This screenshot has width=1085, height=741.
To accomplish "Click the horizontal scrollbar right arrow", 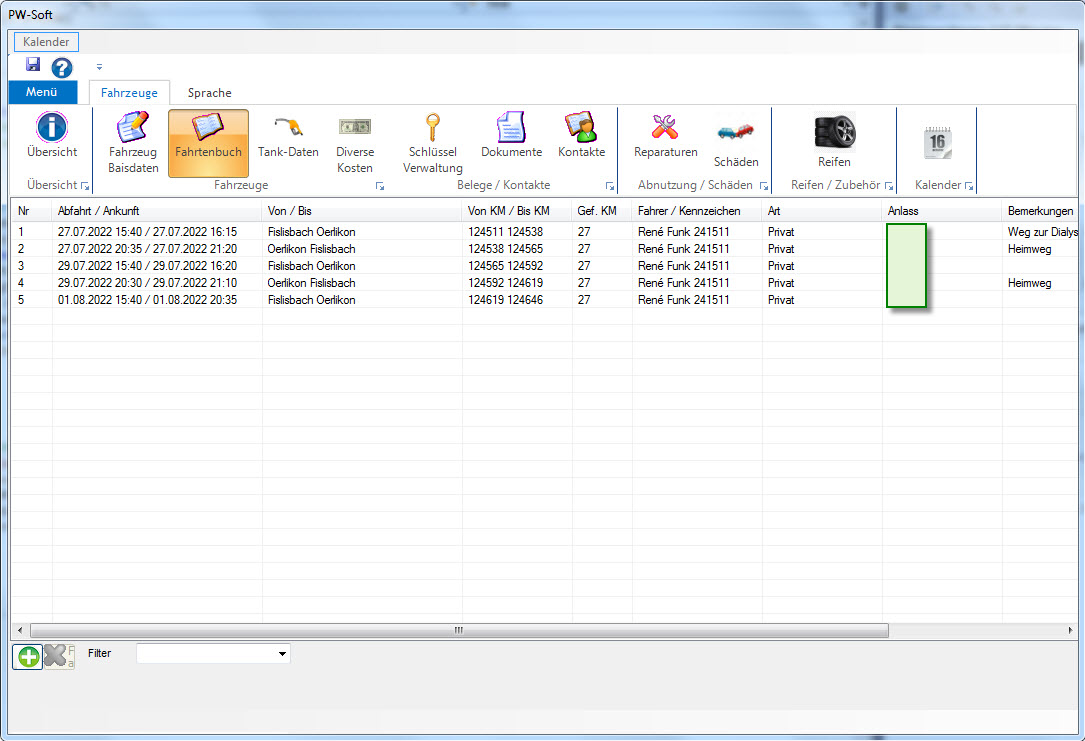I will (1070, 630).
